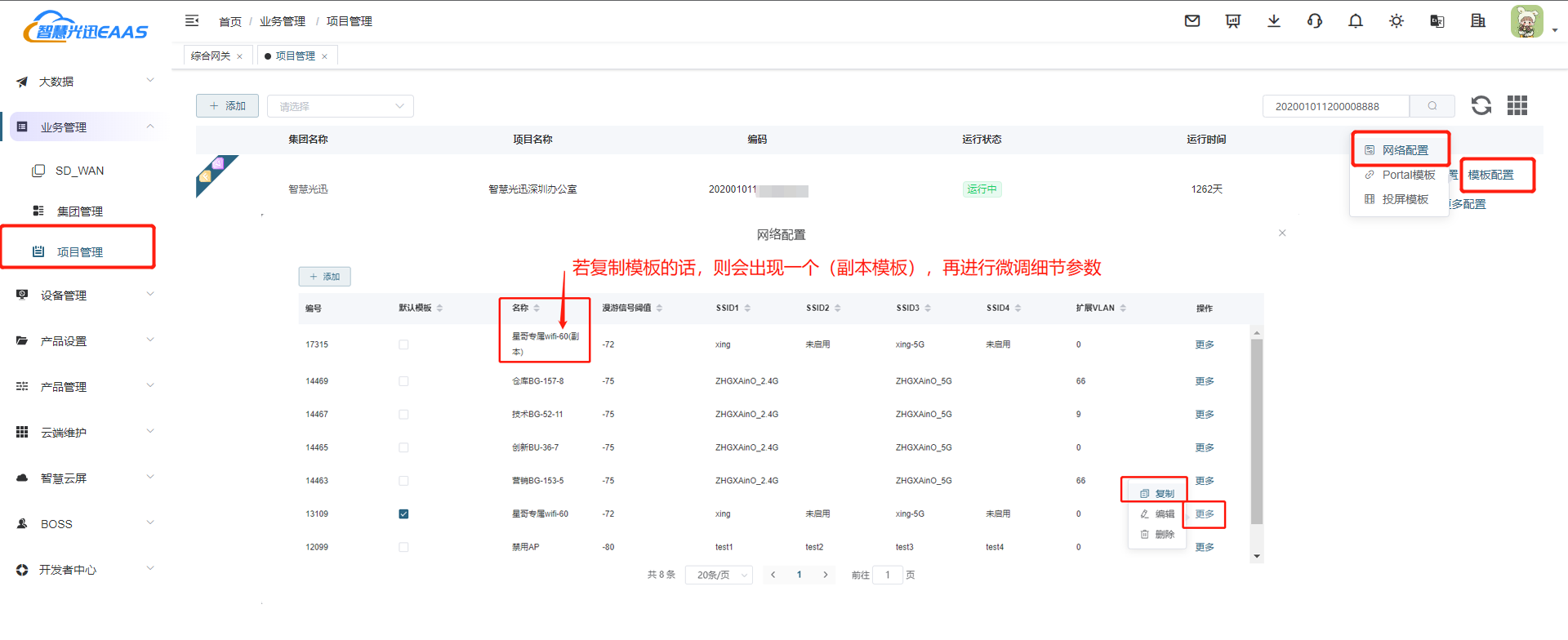
Task: Click the notification bell icon
Action: point(1356,21)
